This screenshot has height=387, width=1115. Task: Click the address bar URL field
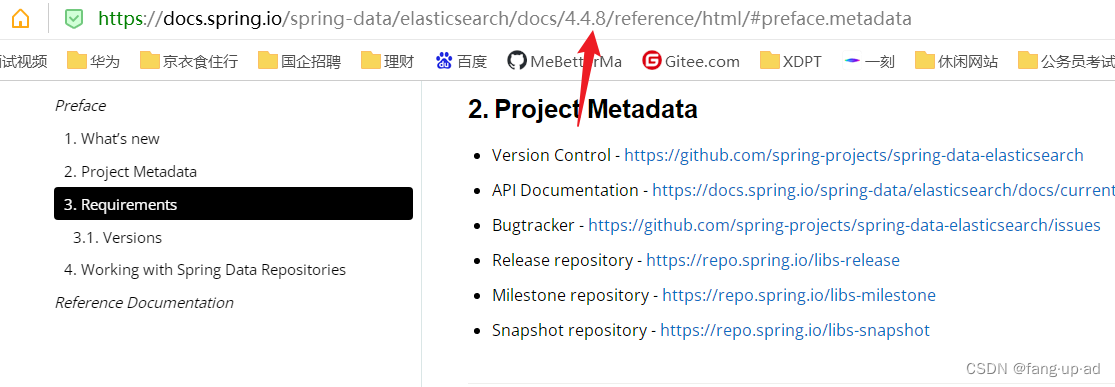505,19
